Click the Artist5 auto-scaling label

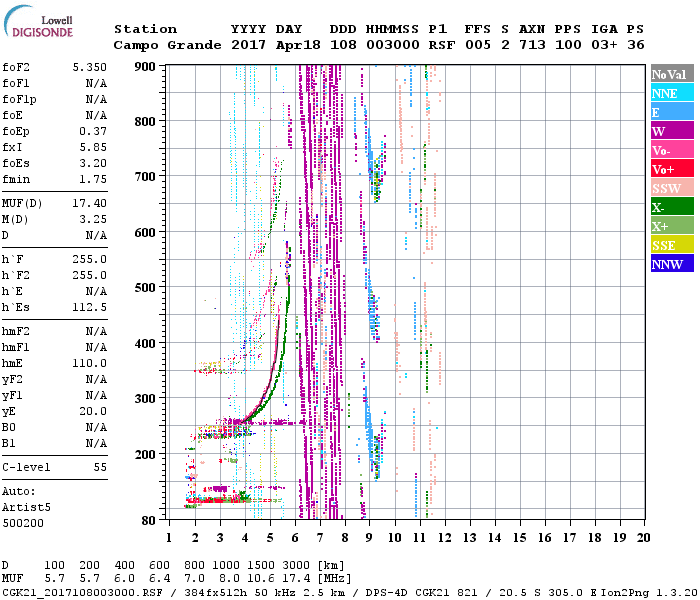click(x=26, y=508)
